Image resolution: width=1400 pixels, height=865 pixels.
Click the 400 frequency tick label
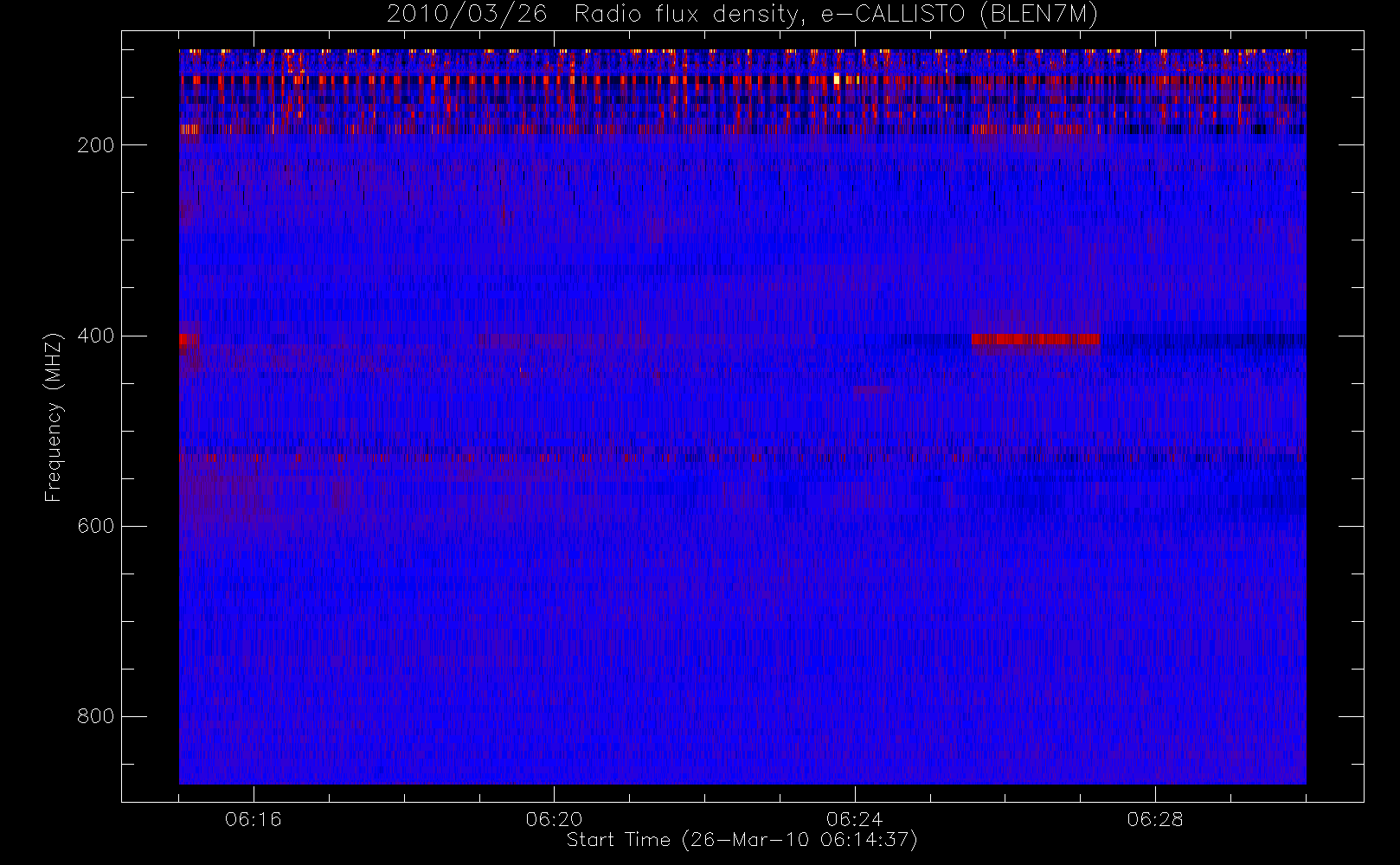(x=95, y=336)
